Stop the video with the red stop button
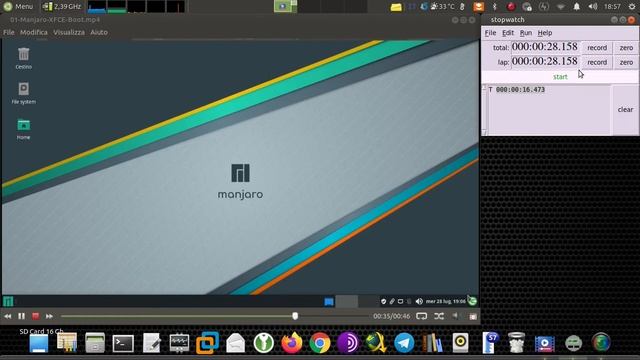 [36, 316]
